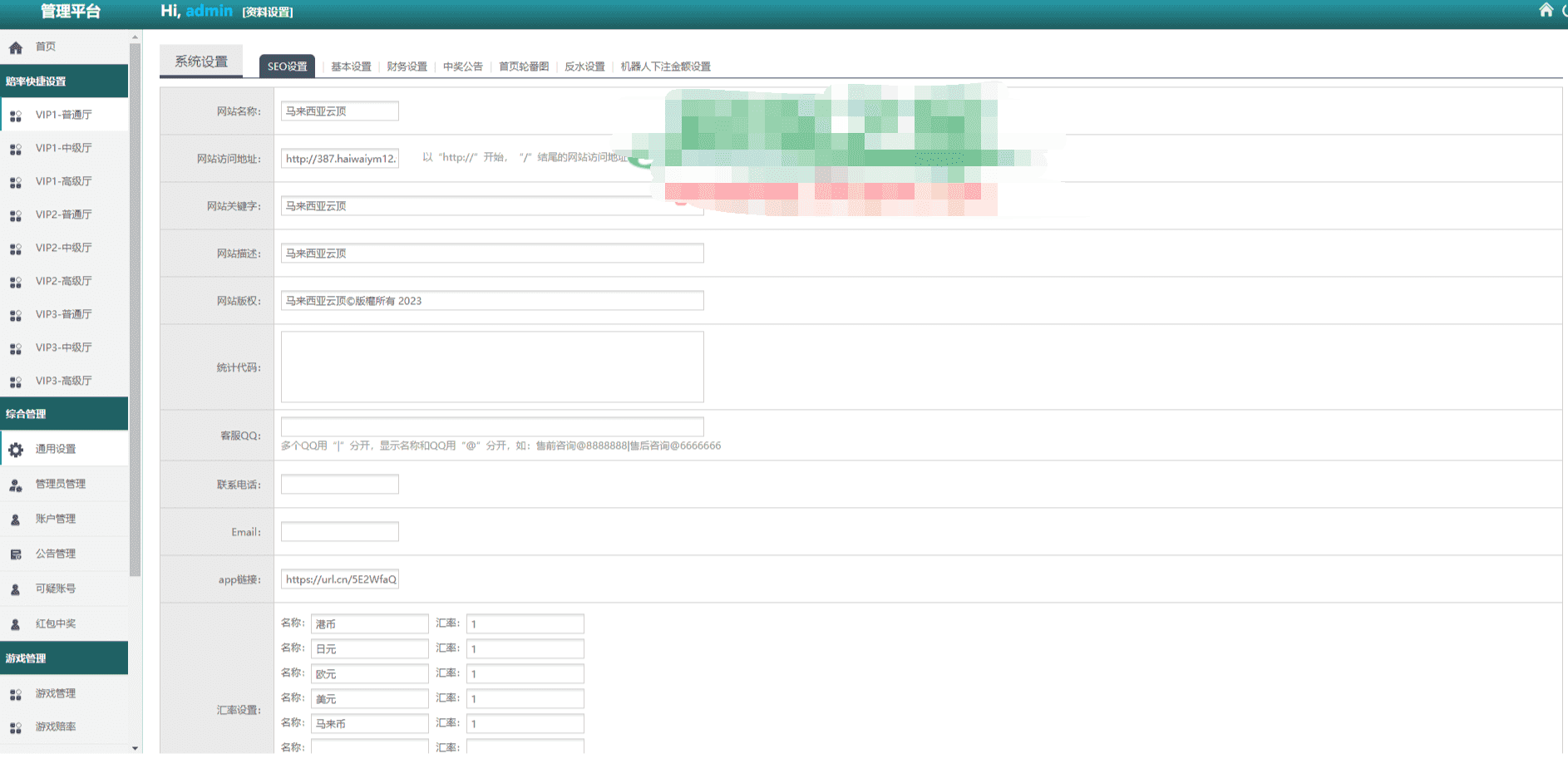Click the house icon beside 首页
This screenshot has width=1568, height=778.
16,47
